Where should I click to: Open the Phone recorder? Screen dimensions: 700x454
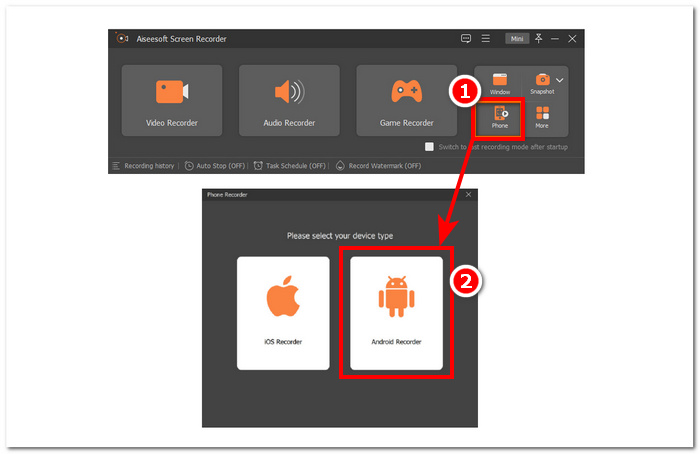(499, 117)
